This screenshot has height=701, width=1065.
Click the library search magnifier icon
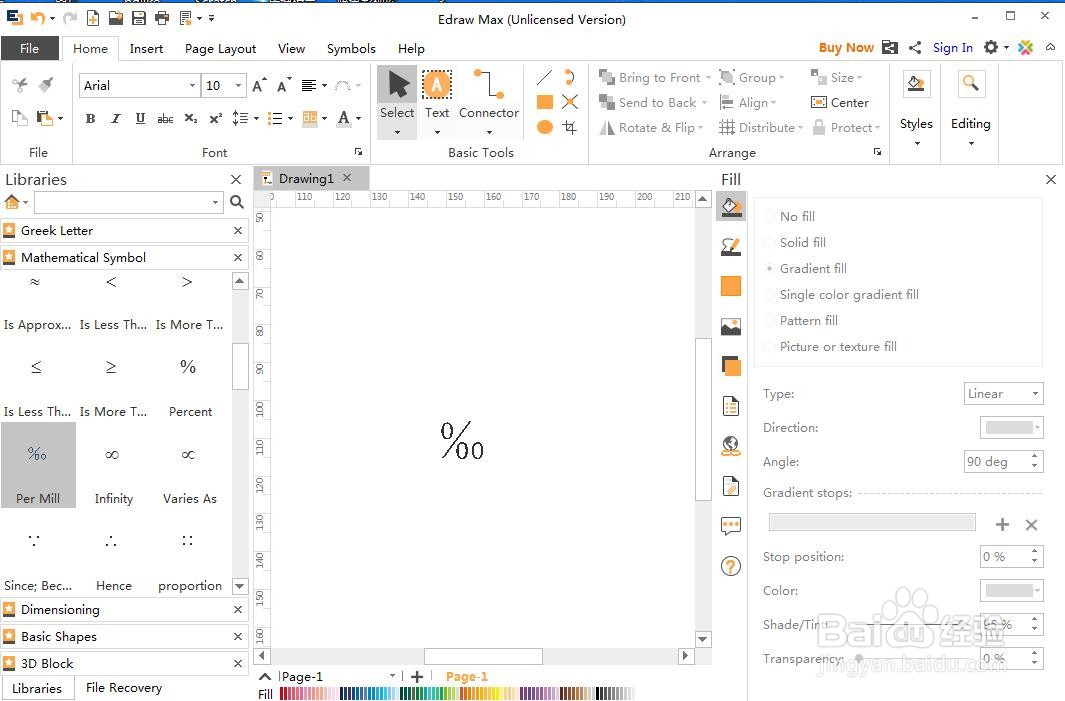coord(236,202)
